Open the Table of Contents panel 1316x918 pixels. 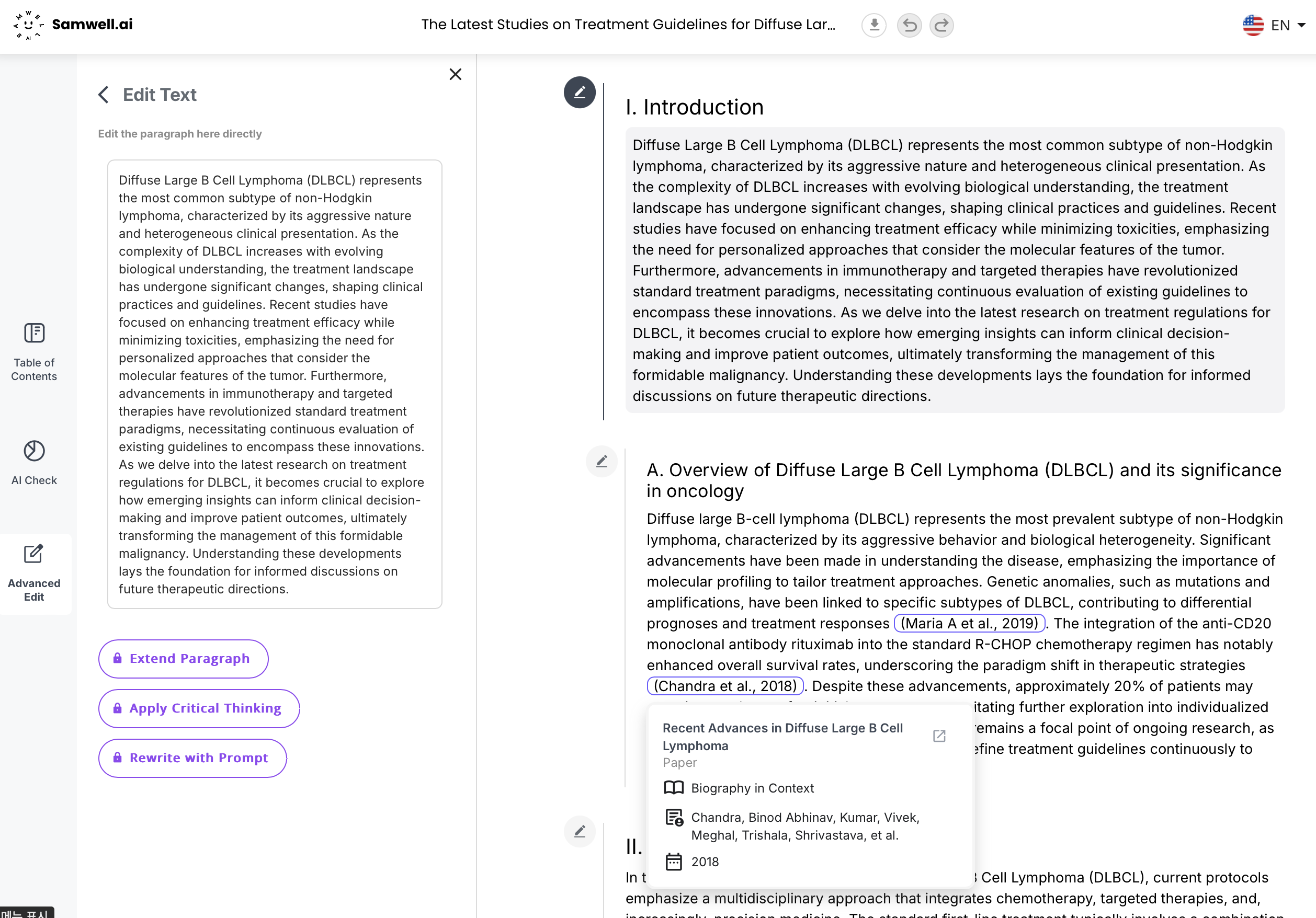pos(34,351)
